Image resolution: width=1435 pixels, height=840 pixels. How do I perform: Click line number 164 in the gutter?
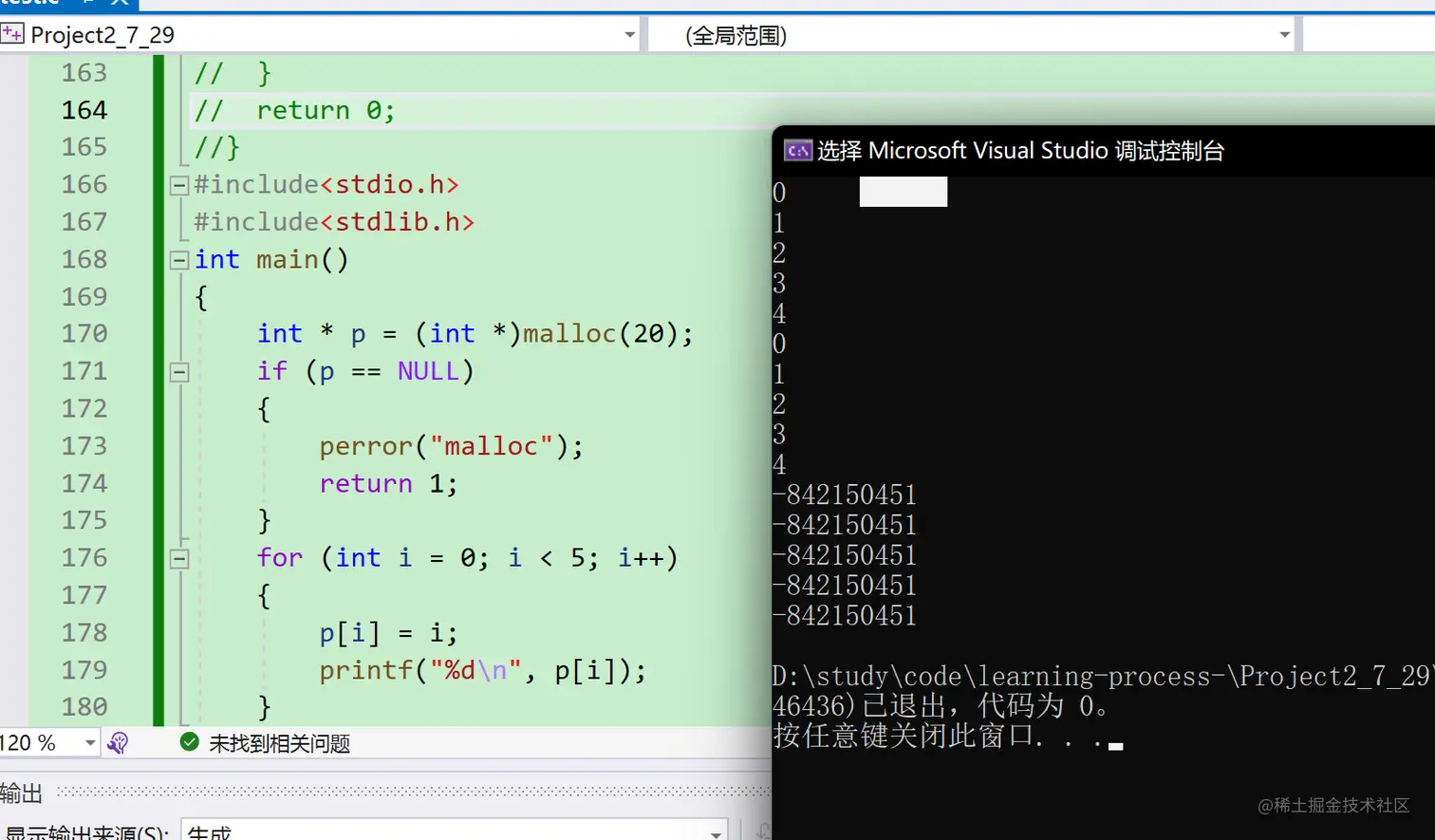pos(84,110)
